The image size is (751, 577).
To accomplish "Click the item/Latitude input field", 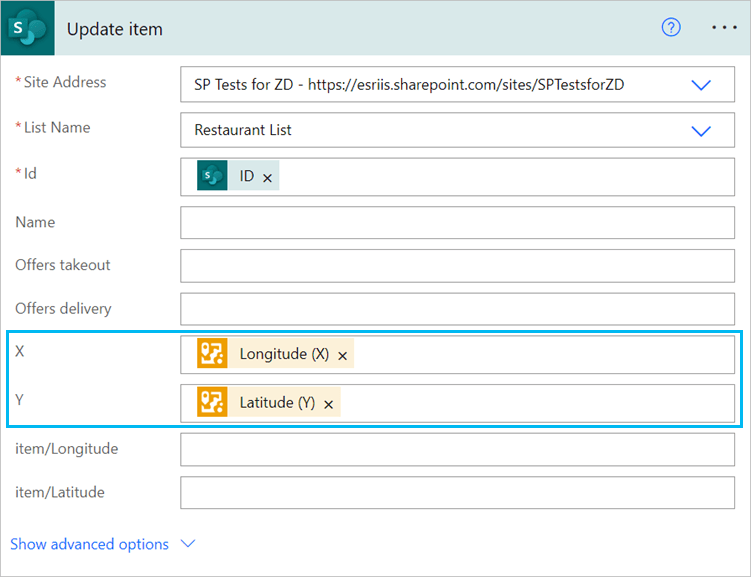I will (457, 493).
